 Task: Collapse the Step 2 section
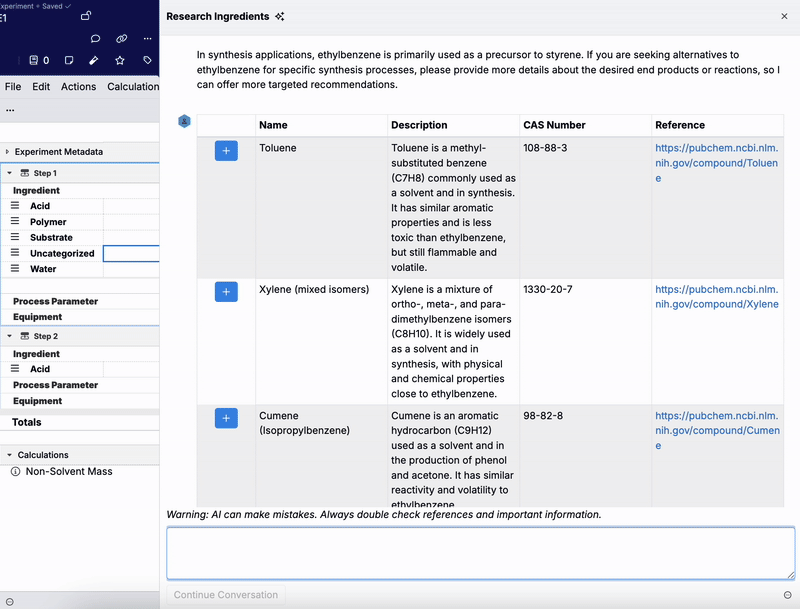(x=9, y=337)
